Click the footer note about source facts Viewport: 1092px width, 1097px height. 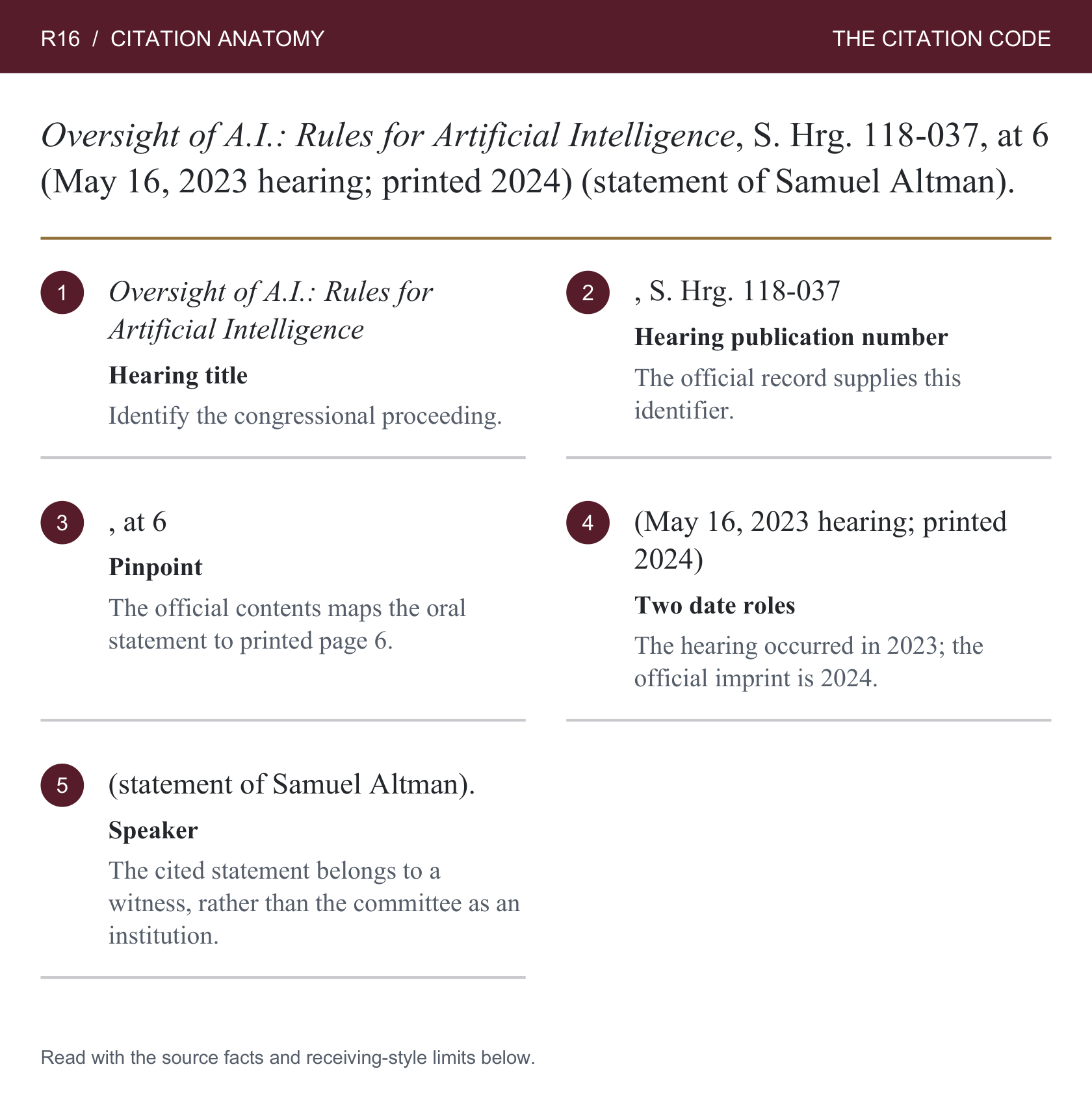[288, 1057]
